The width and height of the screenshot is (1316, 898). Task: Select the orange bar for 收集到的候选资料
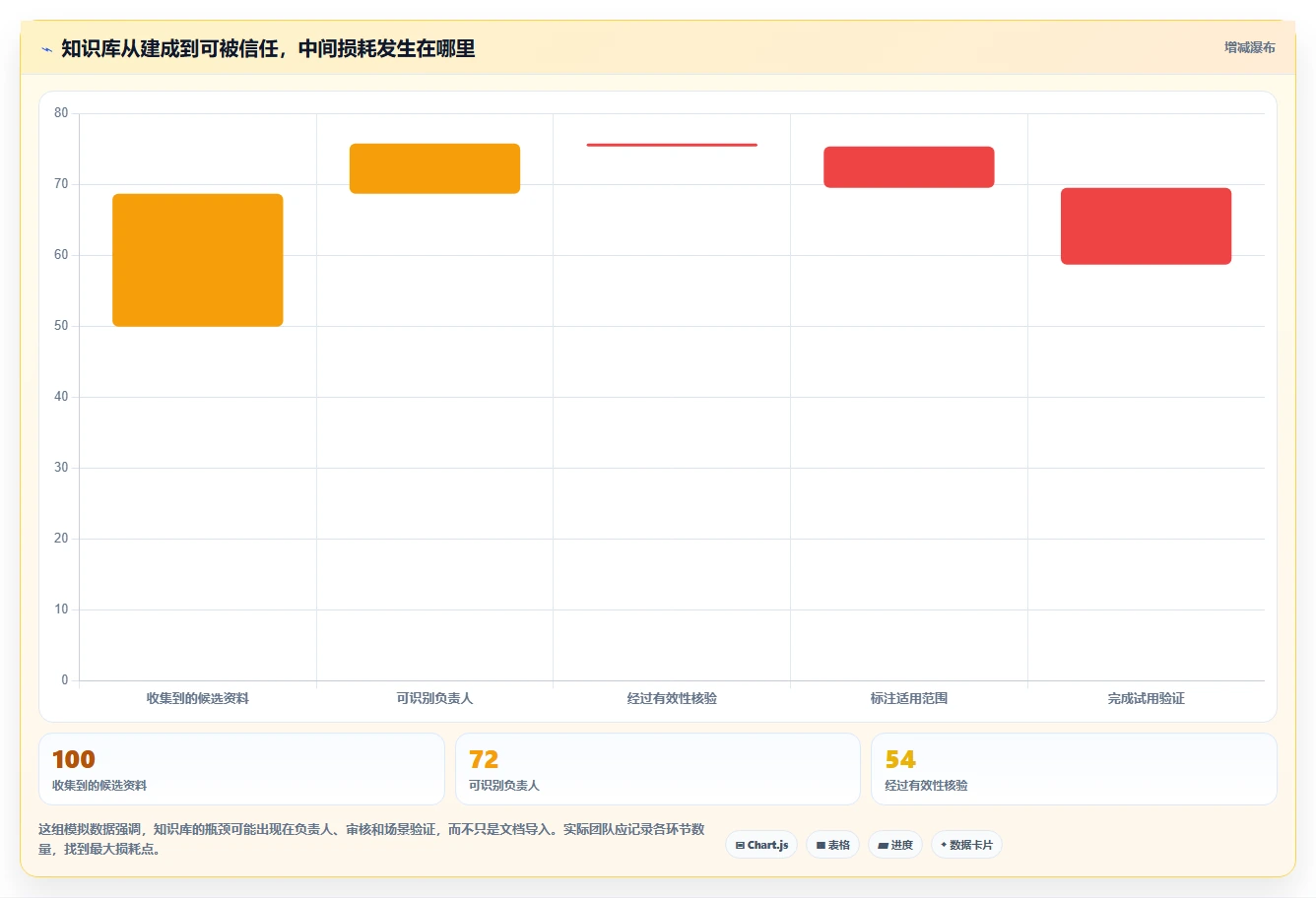pos(198,260)
